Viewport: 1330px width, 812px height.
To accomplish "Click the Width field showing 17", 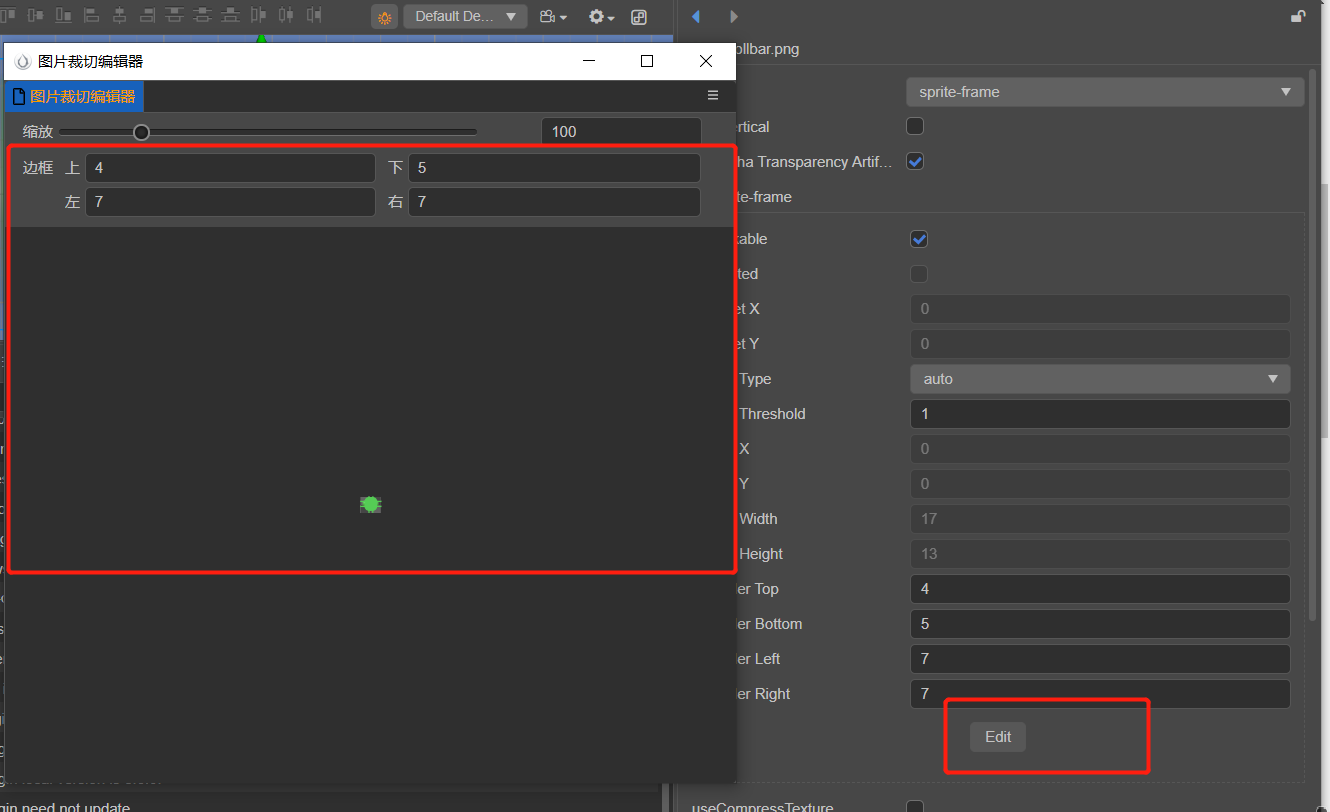I will pyautogui.click(x=1100, y=519).
